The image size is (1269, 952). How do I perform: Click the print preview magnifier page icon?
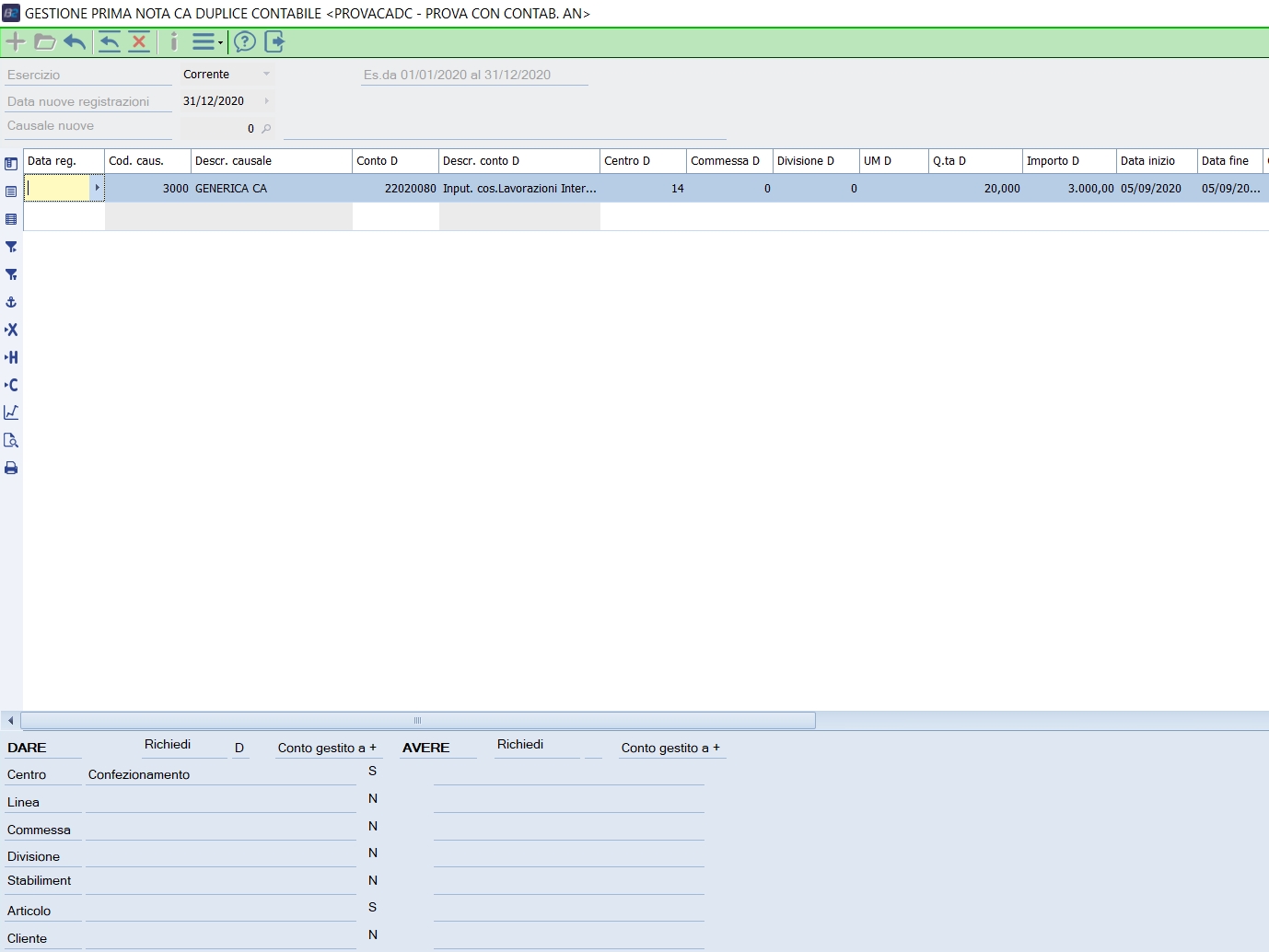11,440
